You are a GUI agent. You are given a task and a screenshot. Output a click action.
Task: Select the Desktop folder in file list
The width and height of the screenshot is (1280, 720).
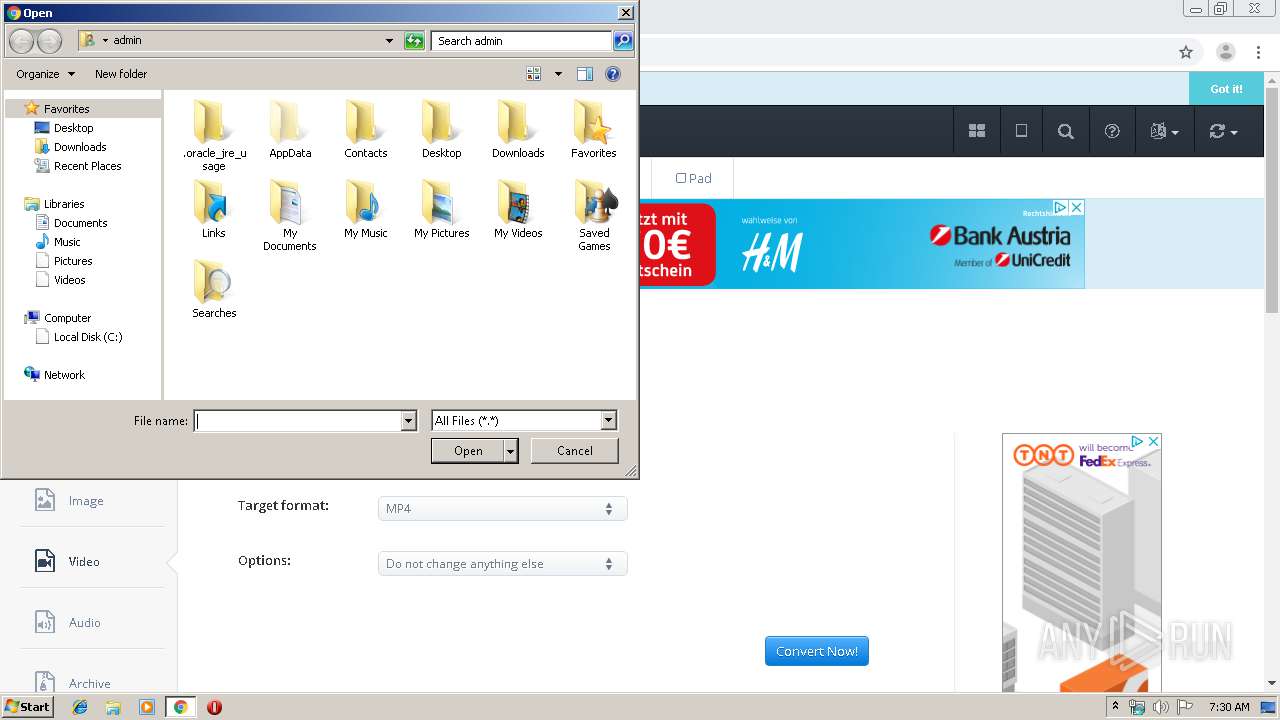point(442,130)
